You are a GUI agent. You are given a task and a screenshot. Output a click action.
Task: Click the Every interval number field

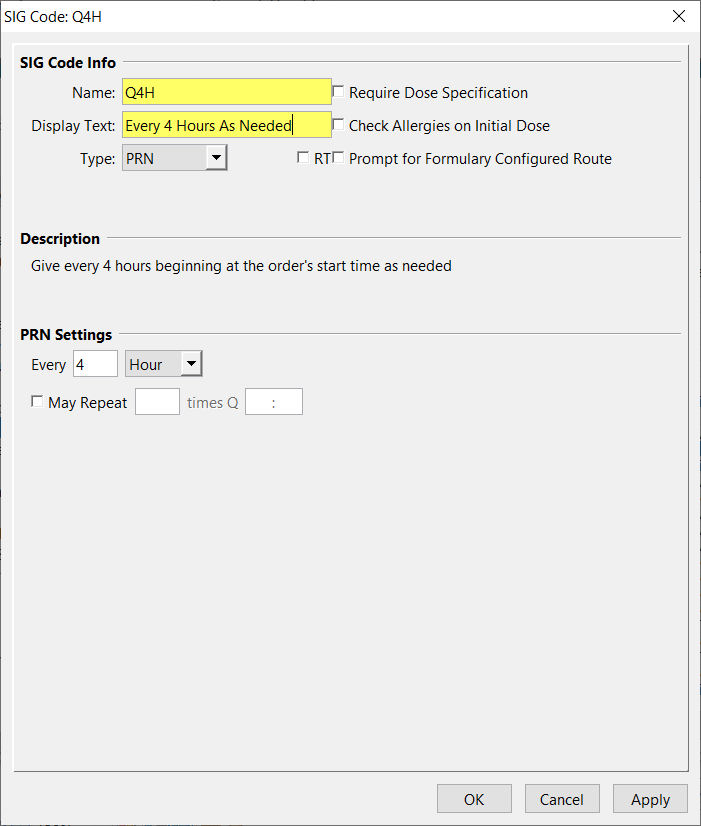coord(95,364)
